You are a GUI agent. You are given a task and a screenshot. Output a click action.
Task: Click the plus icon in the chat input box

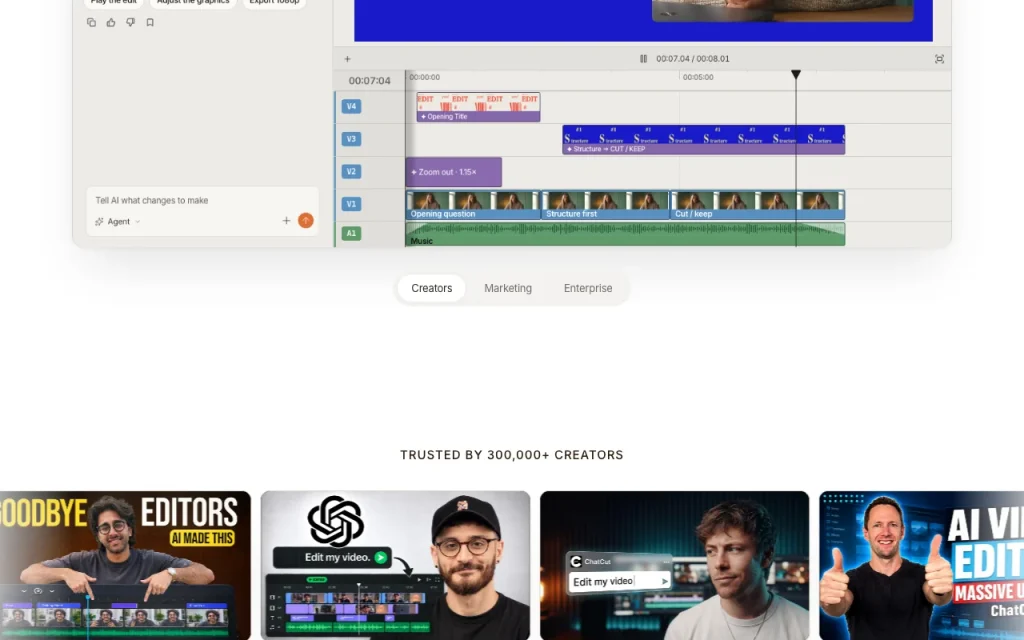286,221
